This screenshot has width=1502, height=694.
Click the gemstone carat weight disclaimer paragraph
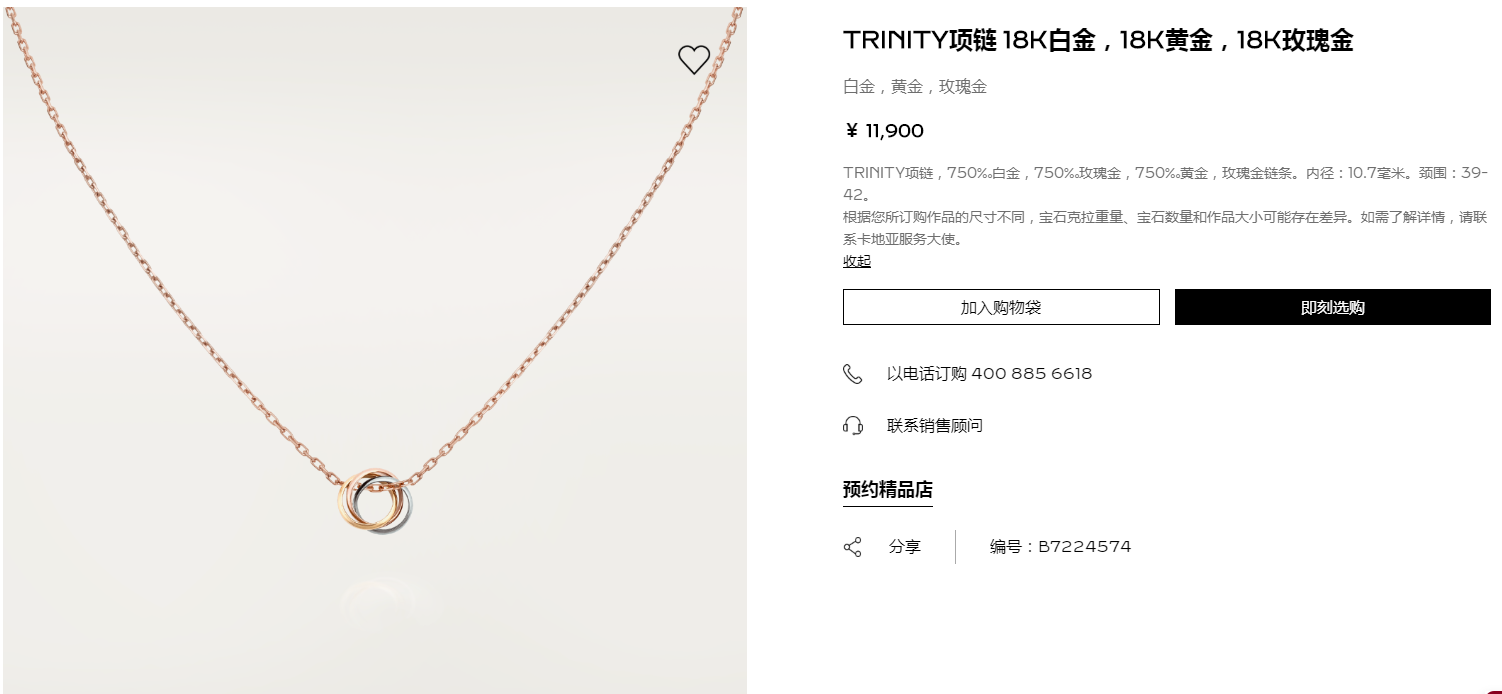[1166, 228]
